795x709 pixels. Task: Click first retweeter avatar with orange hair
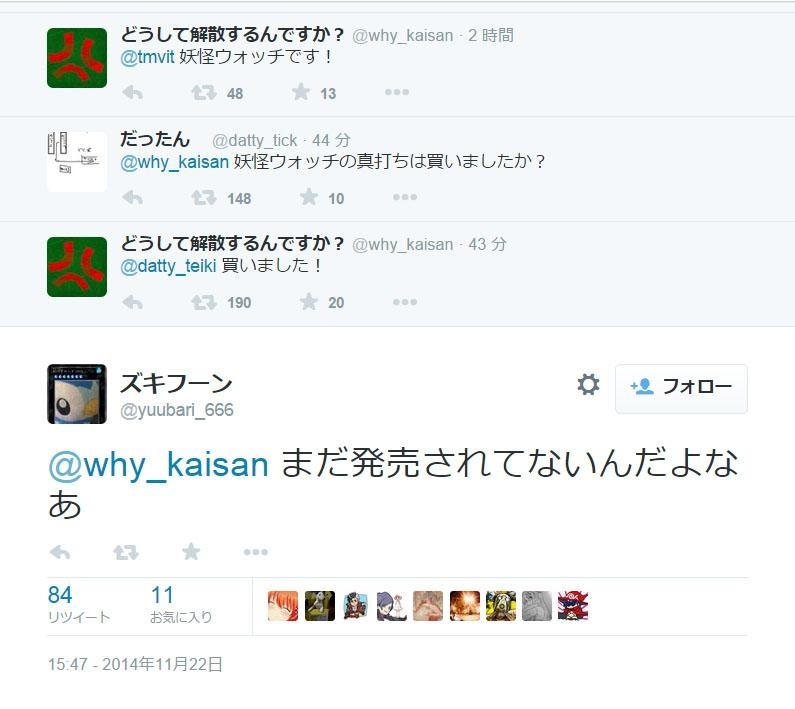coord(282,606)
